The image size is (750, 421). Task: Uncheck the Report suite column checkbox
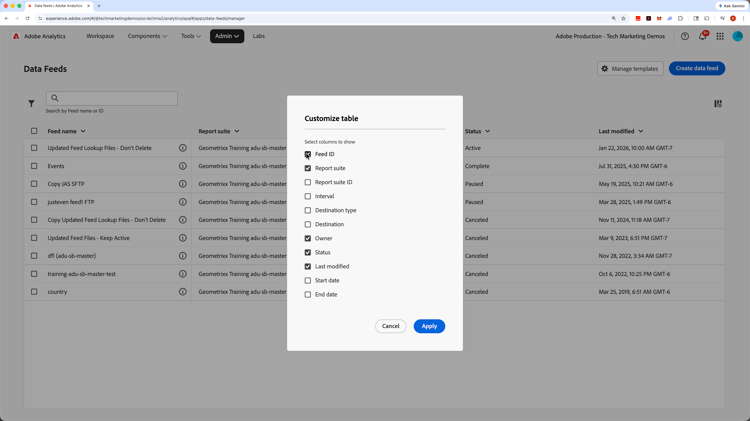pyautogui.click(x=308, y=168)
